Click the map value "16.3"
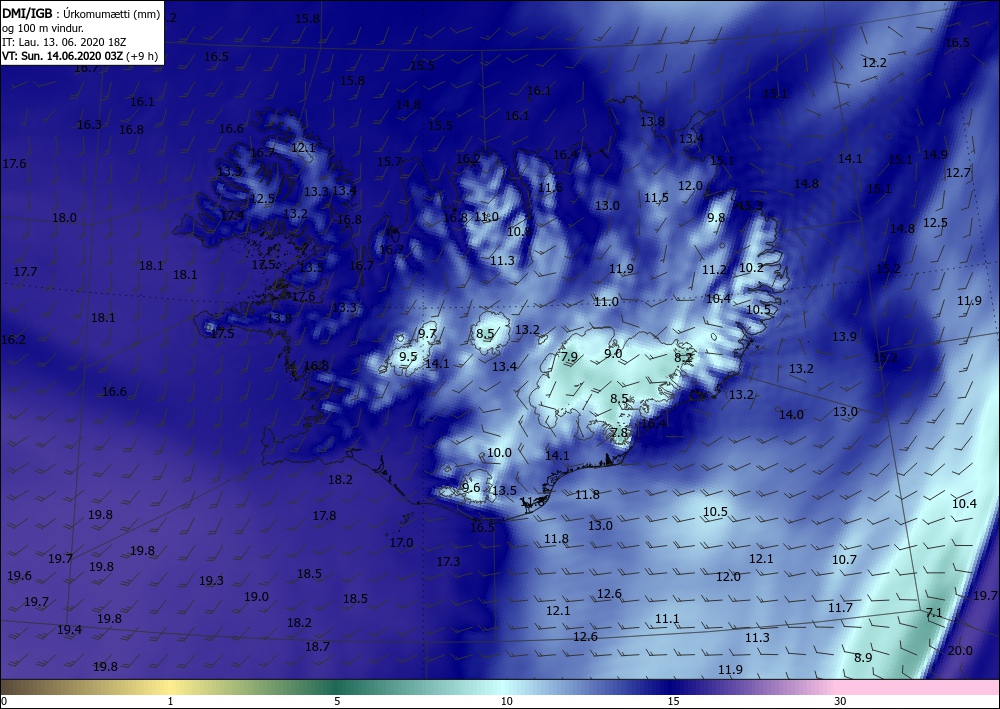The image size is (1000, 709). [x=89, y=124]
